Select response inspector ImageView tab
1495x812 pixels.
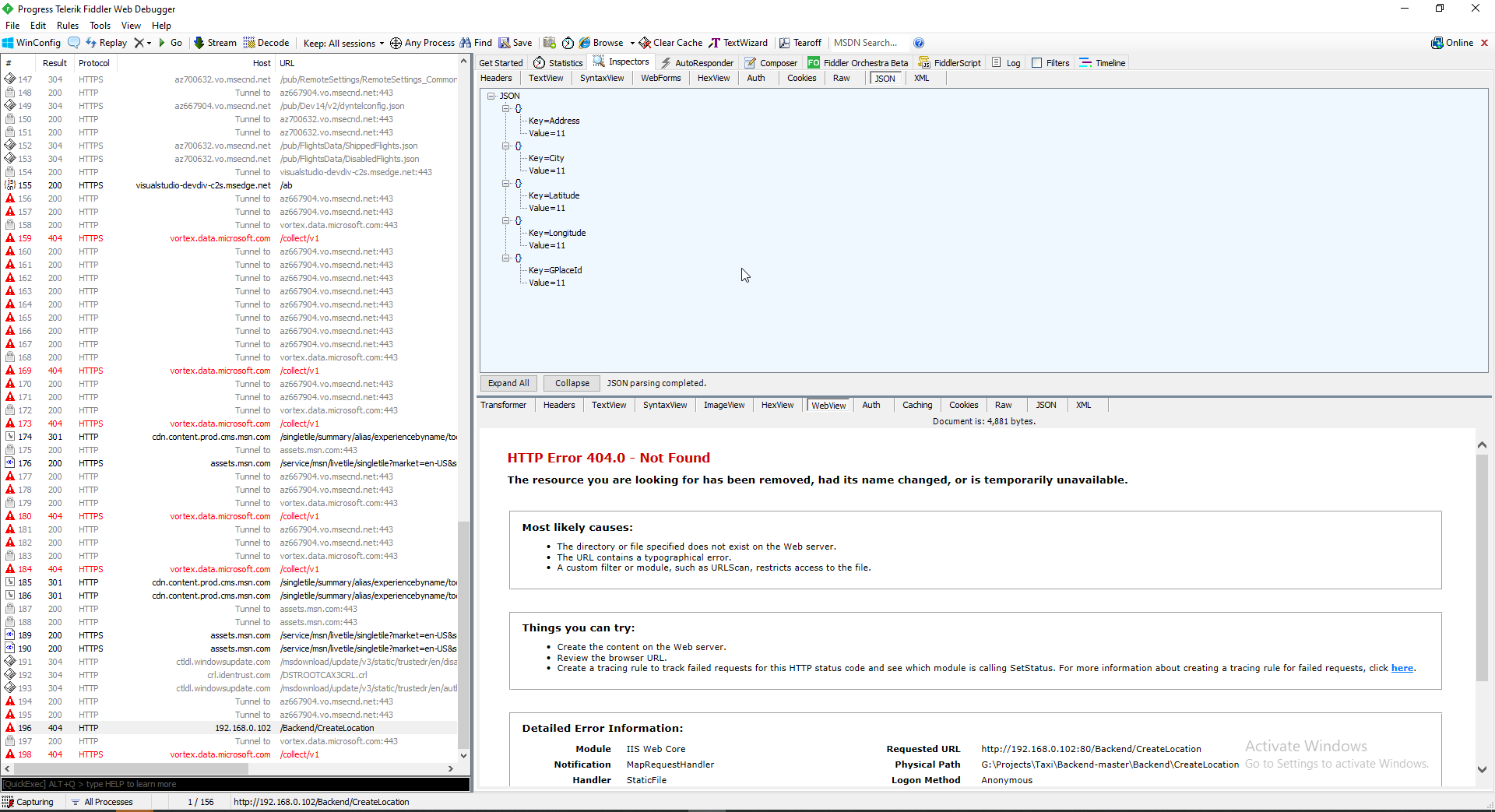(x=724, y=405)
